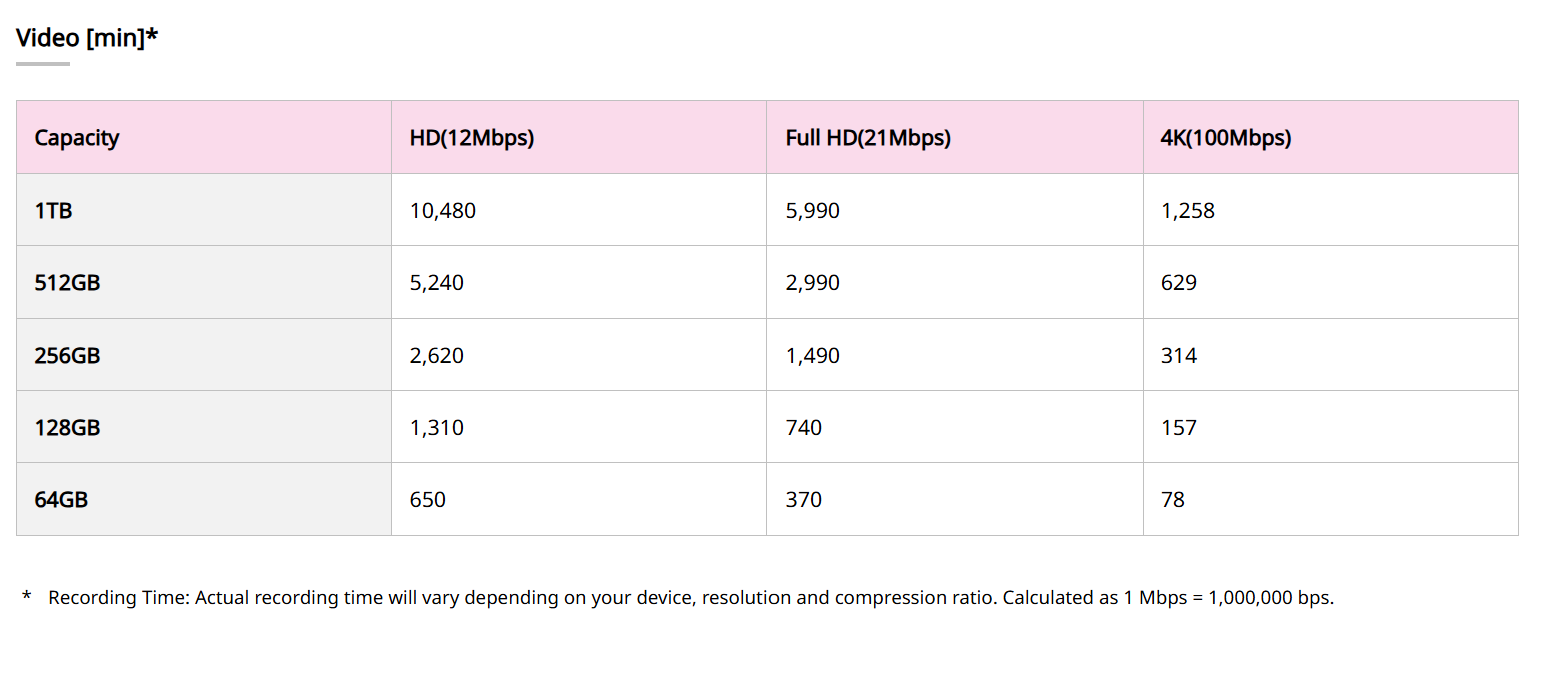Click the 128GB capacity row label
This screenshot has width=1542, height=674.
click(67, 428)
